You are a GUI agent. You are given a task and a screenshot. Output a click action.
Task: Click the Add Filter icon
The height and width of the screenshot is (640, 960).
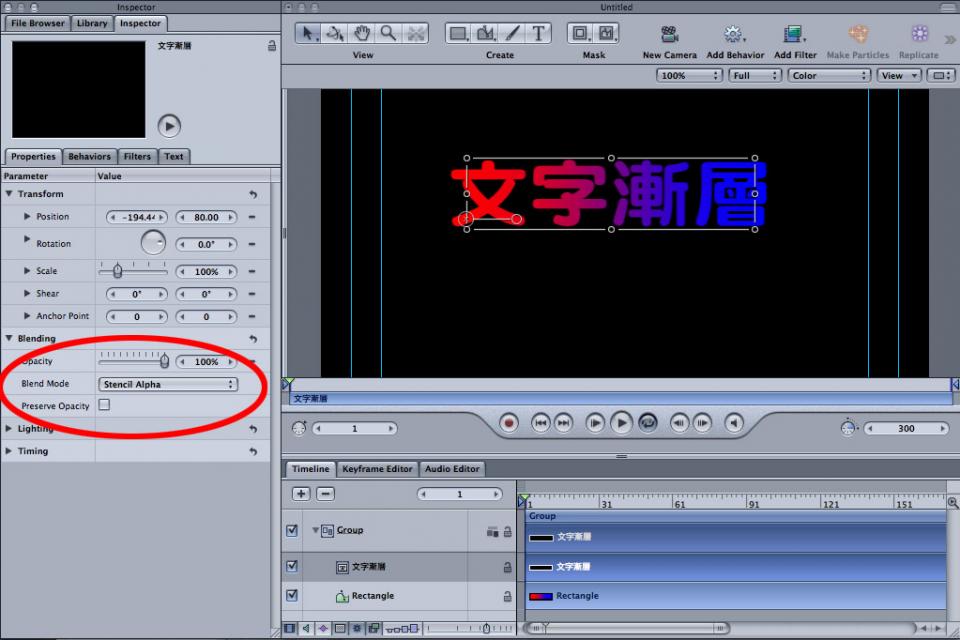click(x=794, y=34)
